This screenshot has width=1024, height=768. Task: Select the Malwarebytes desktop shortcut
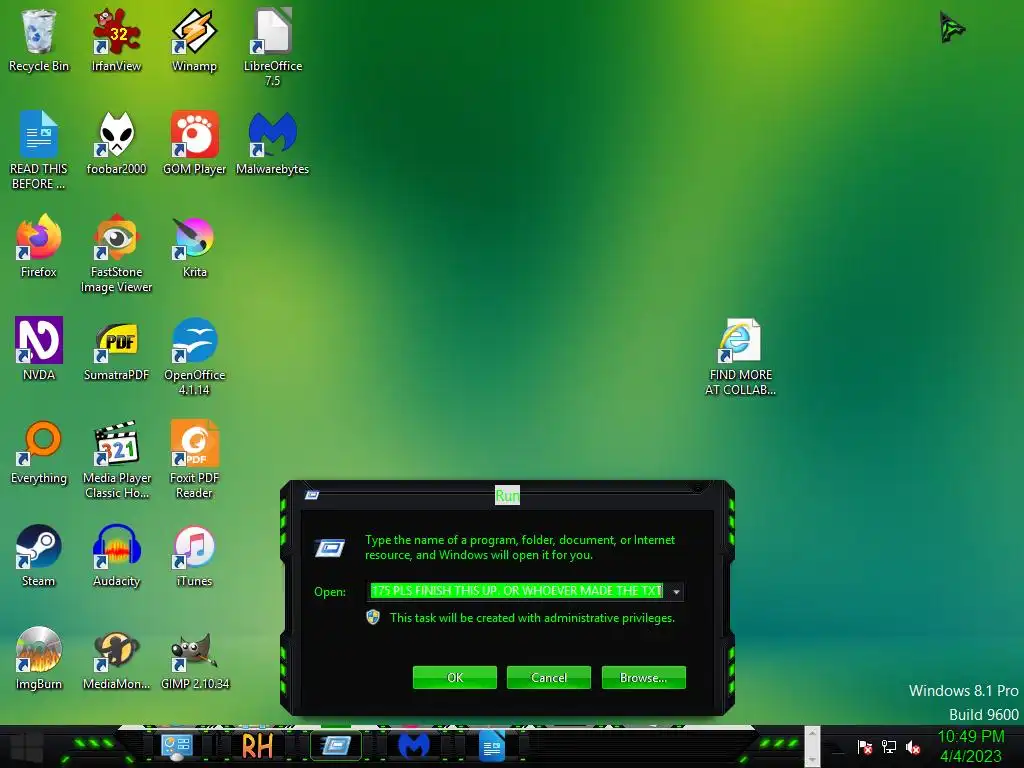click(272, 142)
